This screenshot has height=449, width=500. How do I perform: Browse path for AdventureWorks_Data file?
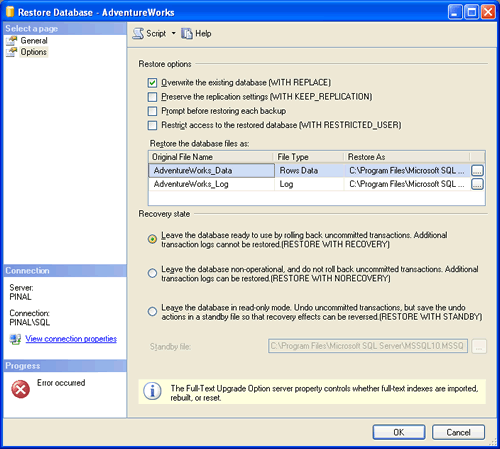point(477,171)
